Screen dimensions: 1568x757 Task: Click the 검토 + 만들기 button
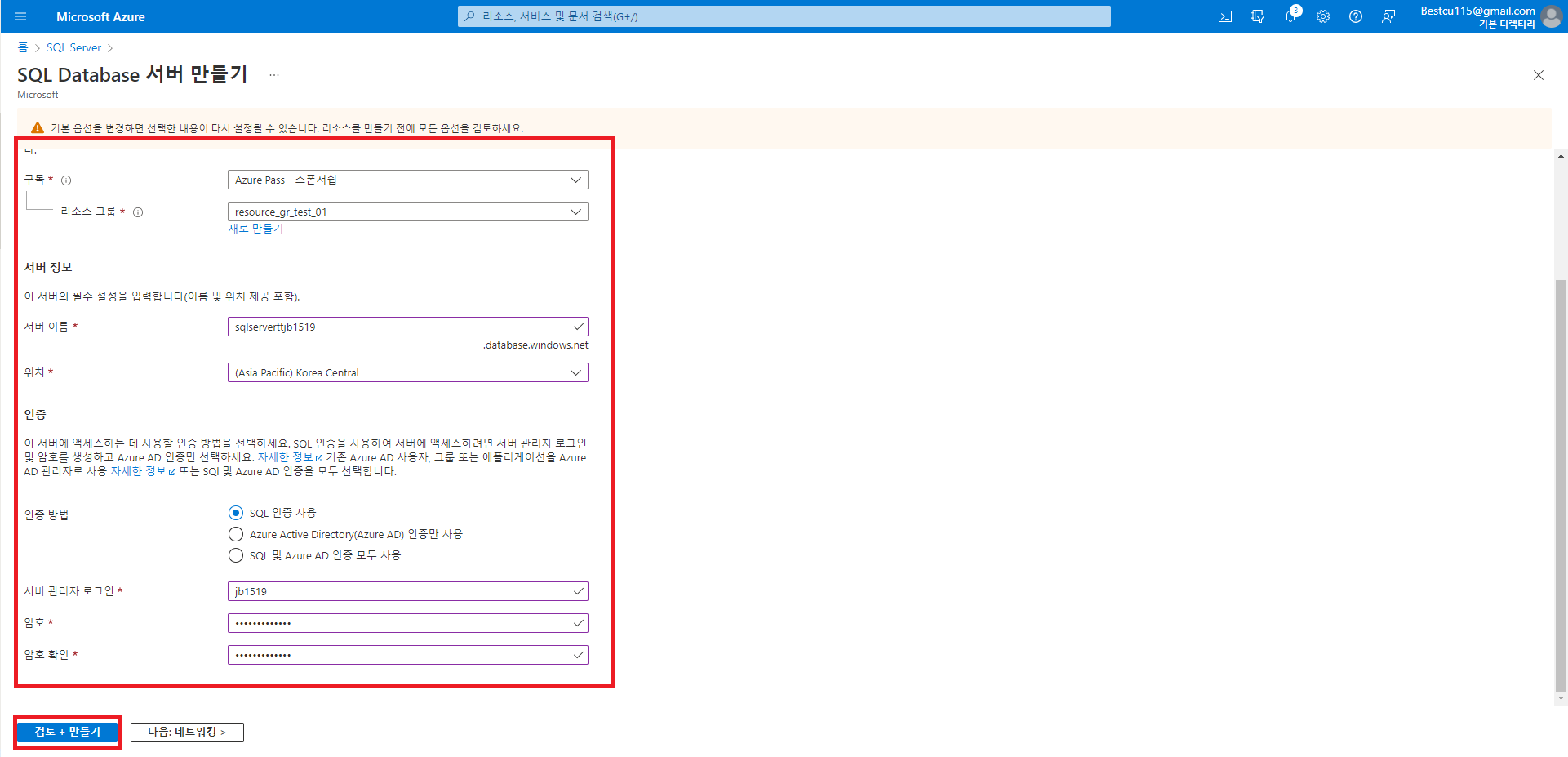click(68, 732)
